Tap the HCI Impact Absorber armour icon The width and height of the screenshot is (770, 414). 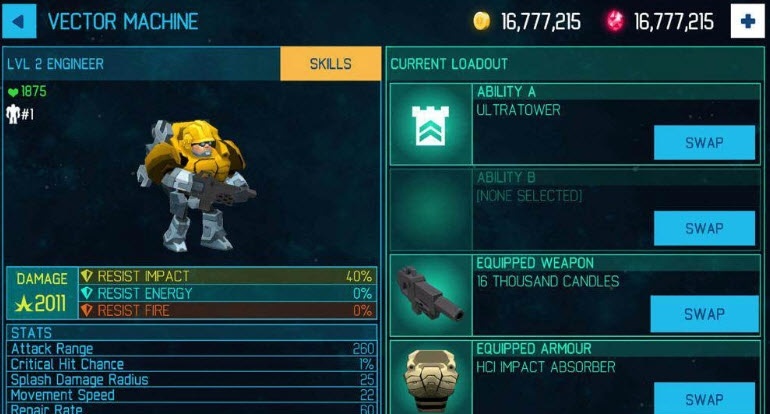coord(431,379)
